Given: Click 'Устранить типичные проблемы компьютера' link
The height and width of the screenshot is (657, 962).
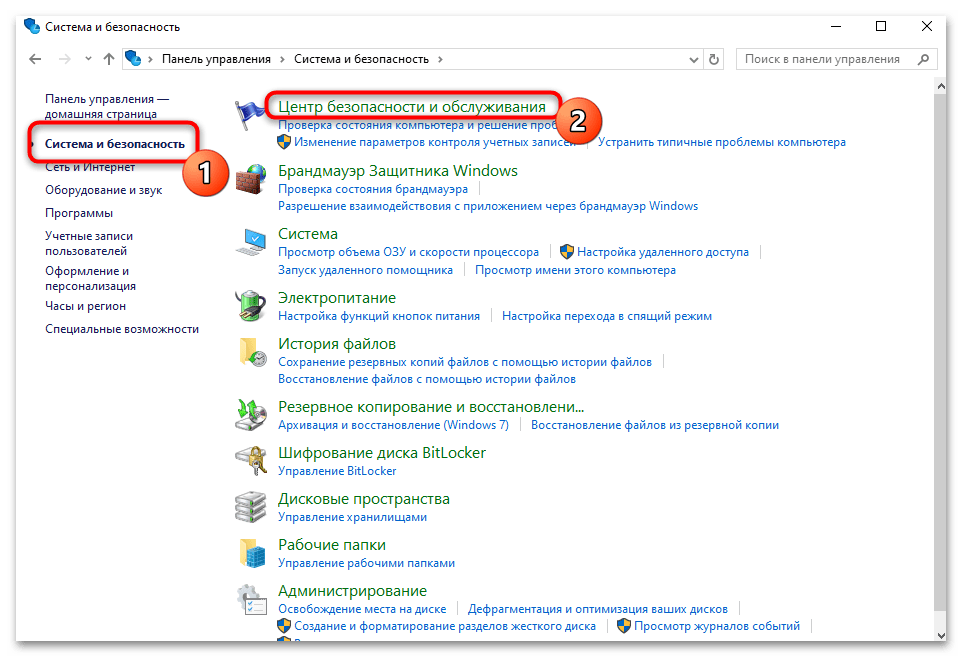Looking at the screenshot, I should pos(722,142).
